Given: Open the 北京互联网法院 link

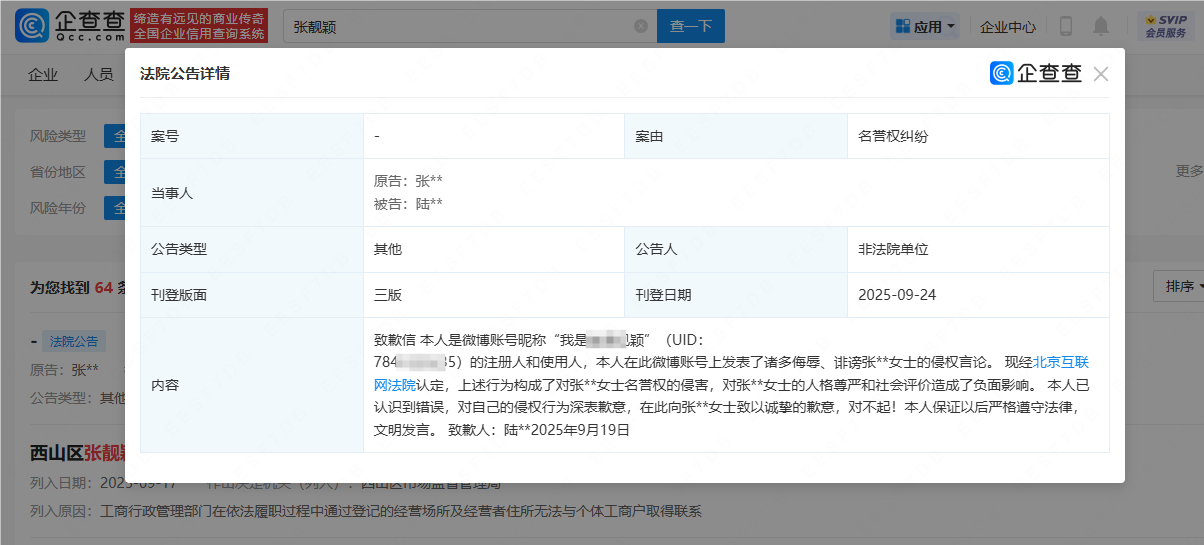Looking at the screenshot, I should 1068,362.
